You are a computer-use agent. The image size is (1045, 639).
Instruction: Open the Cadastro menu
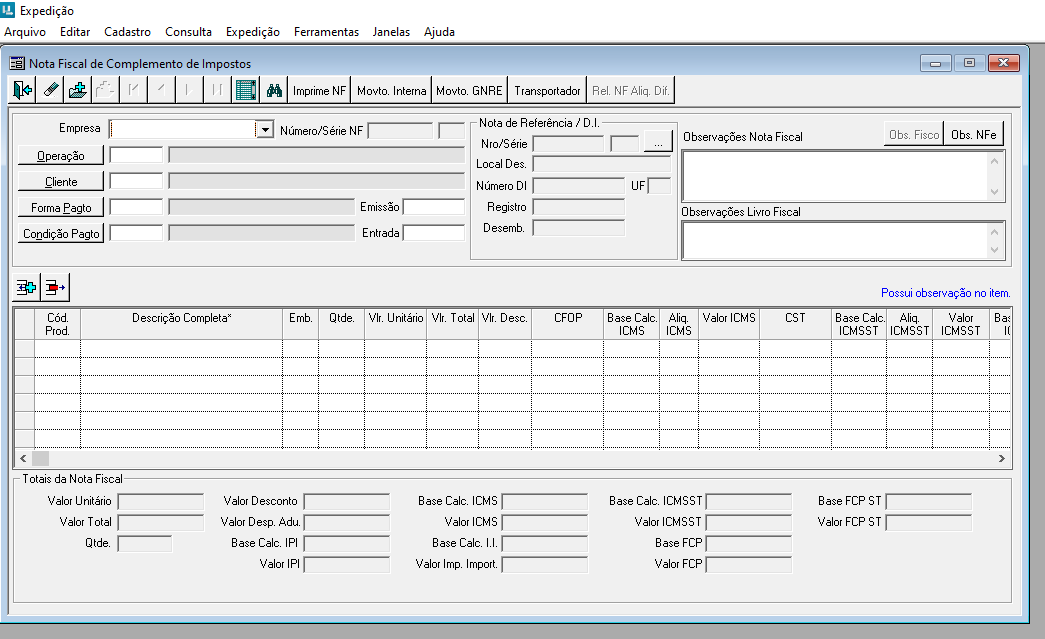pos(127,32)
